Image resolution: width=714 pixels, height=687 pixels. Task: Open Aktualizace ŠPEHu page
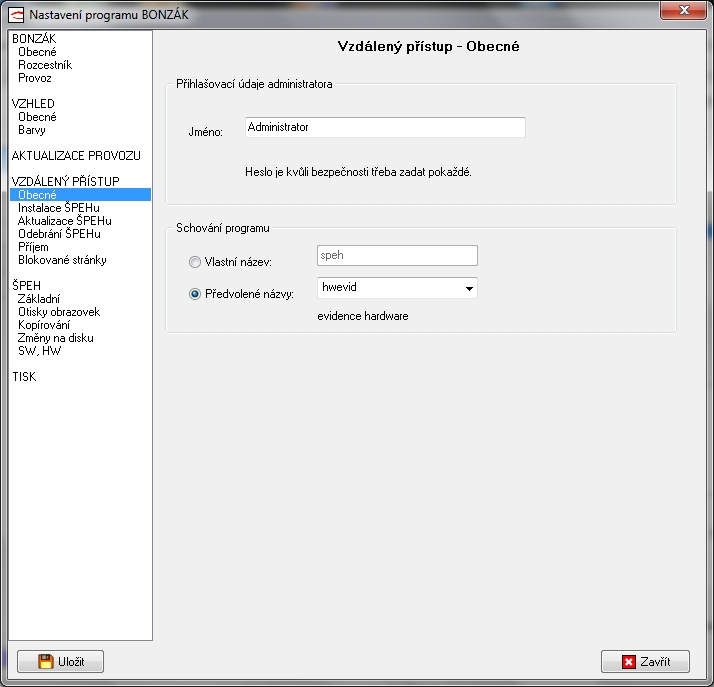[x=65, y=221]
